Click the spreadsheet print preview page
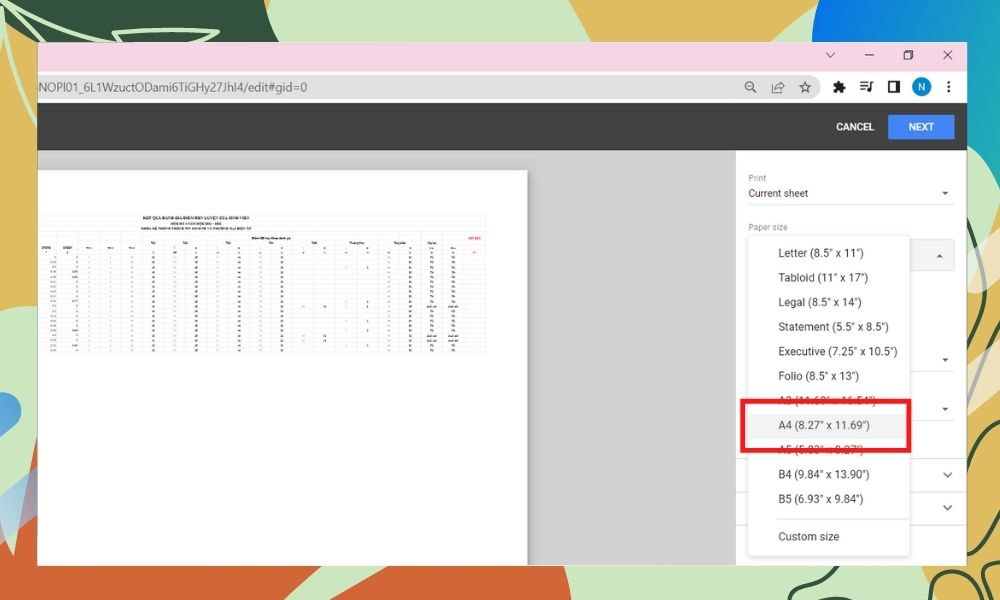This screenshot has width=1000, height=600. click(x=282, y=360)
